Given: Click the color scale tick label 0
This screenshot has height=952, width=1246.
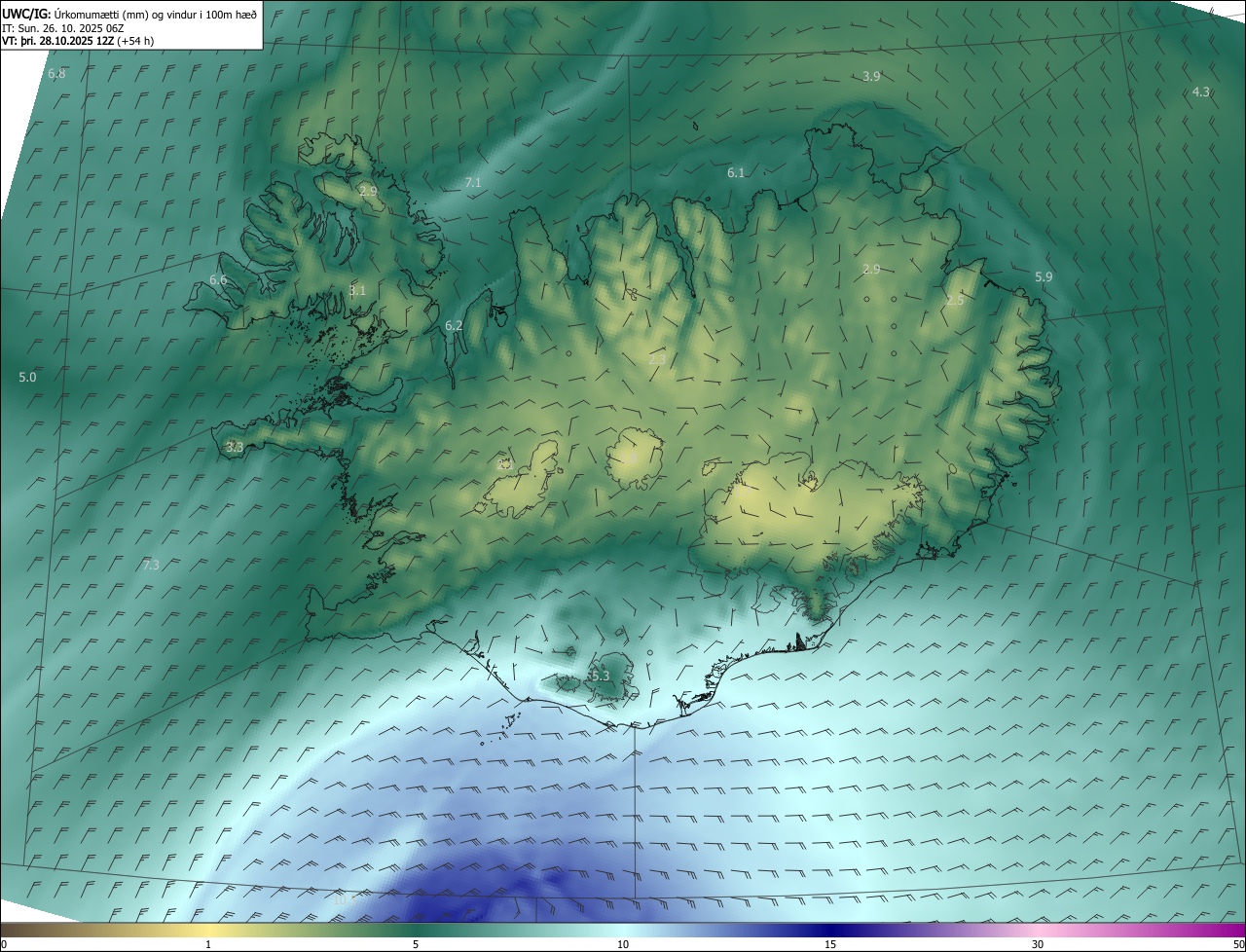Looking at the screenshot, I should (x=4, y=944).
